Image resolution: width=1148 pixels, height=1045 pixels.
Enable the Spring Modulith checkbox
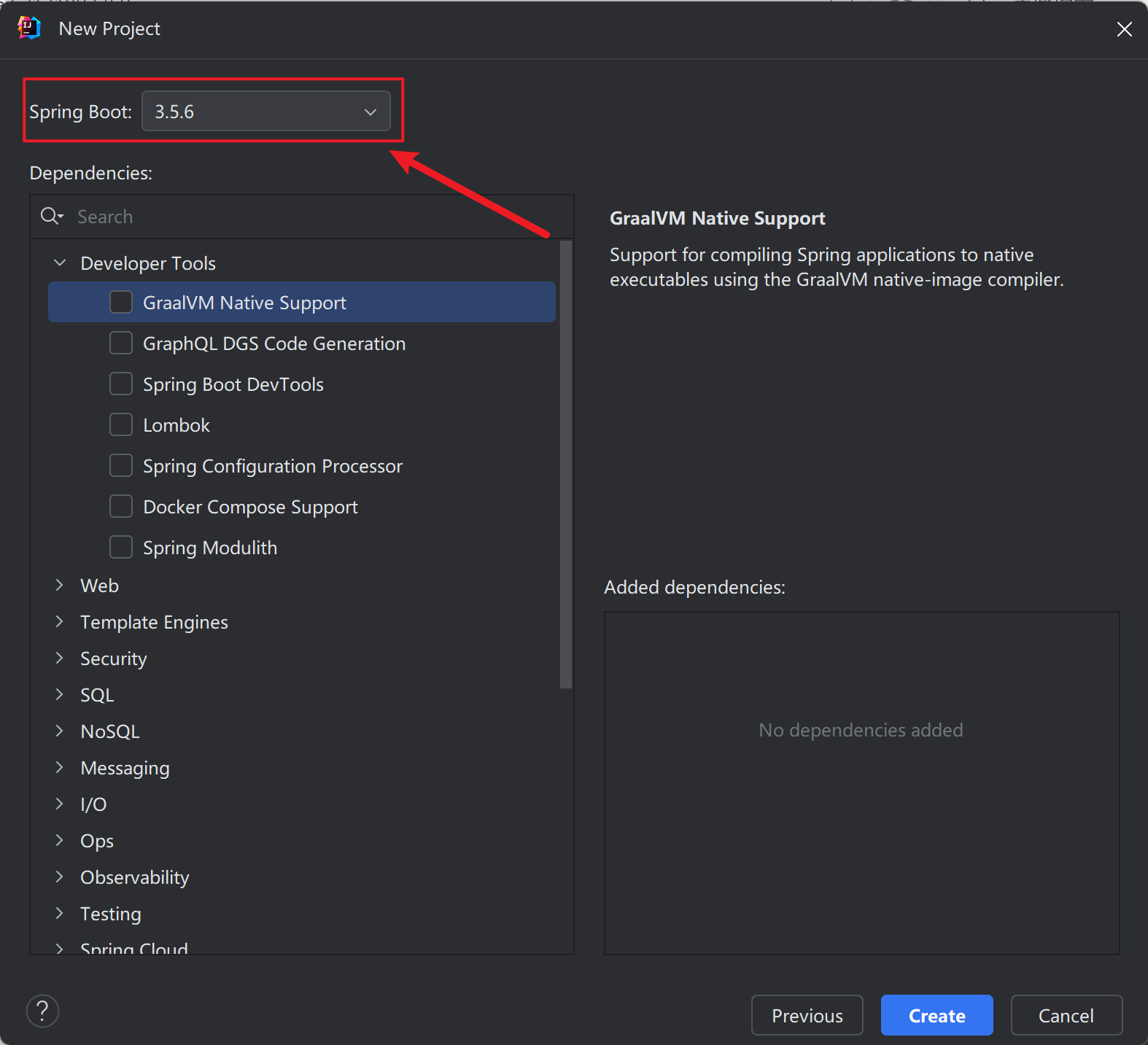(x=121, y=547)
